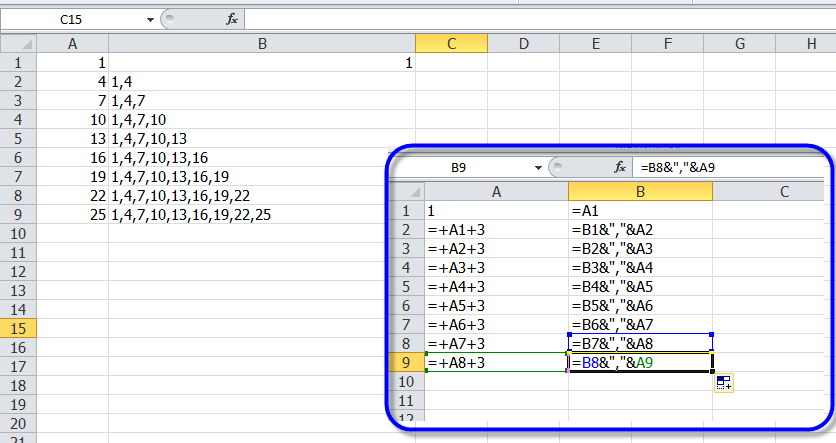Click inset cell with formula =B1&","&A2

tap(640, 230)
